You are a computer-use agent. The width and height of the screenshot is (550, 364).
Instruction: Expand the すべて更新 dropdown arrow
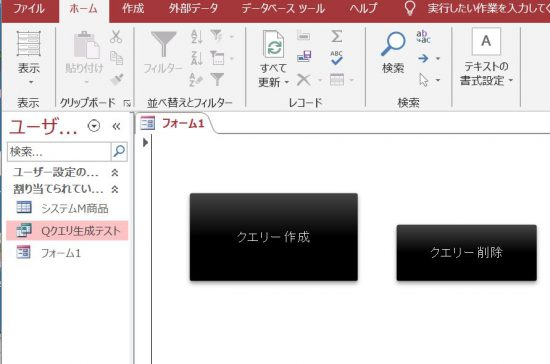(287, 82)
